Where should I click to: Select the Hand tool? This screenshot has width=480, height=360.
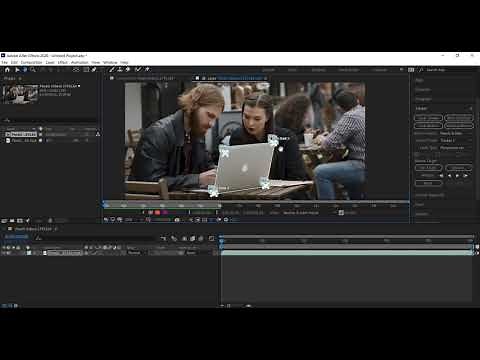pos(25,70)
